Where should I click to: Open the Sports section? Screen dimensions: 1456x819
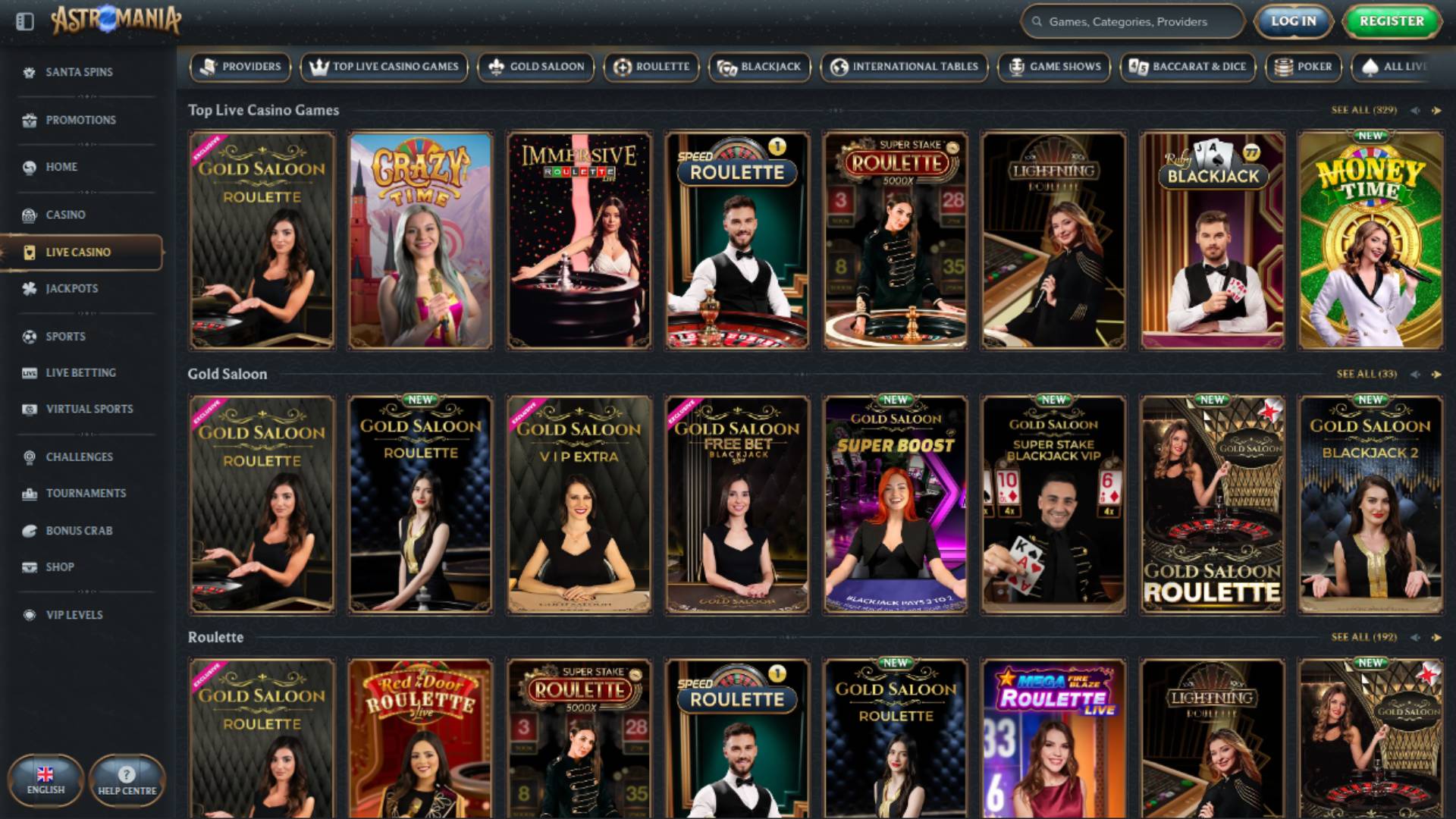pyautogui.click(x=67, y=336)
